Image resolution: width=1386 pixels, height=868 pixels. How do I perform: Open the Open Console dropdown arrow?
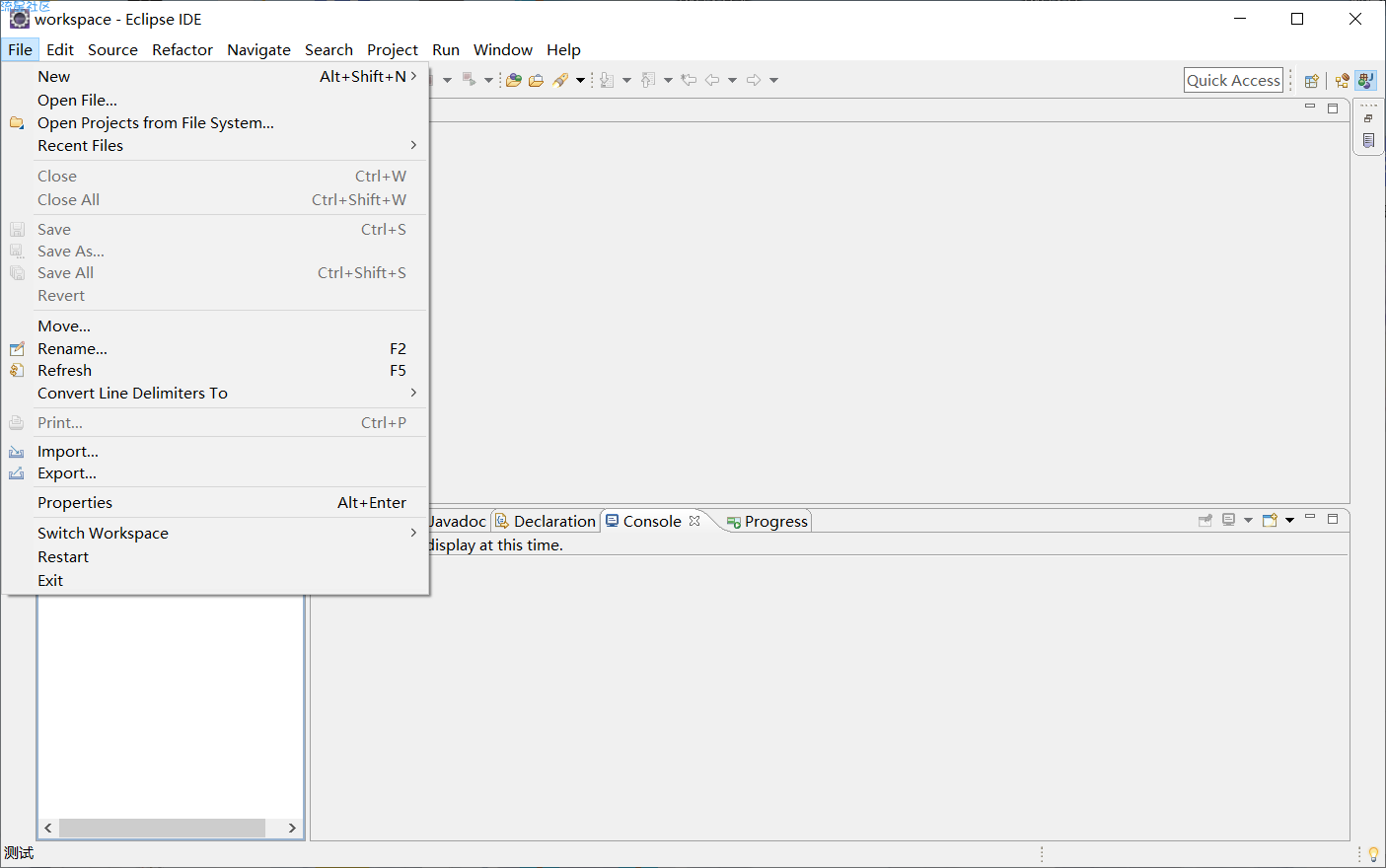(x=1289, y=520)
